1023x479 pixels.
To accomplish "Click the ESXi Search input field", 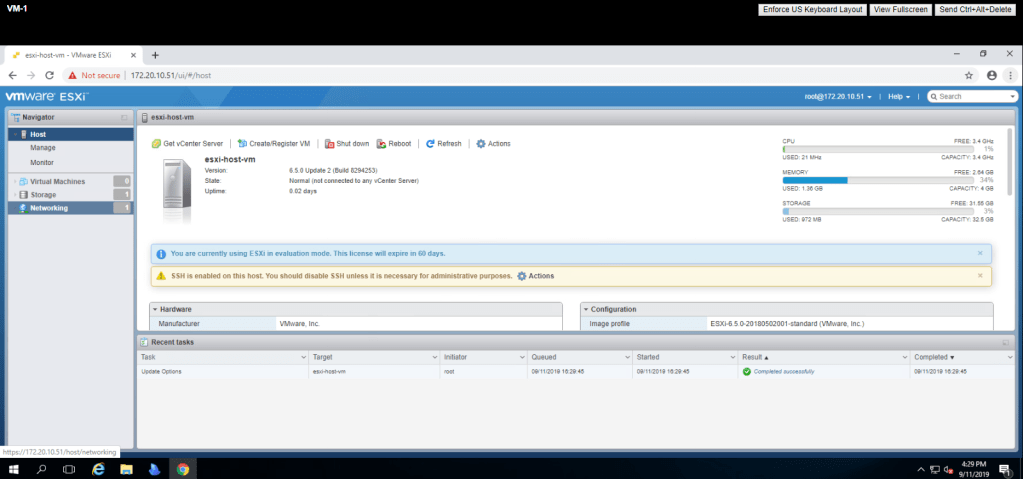I will (975, 97).
